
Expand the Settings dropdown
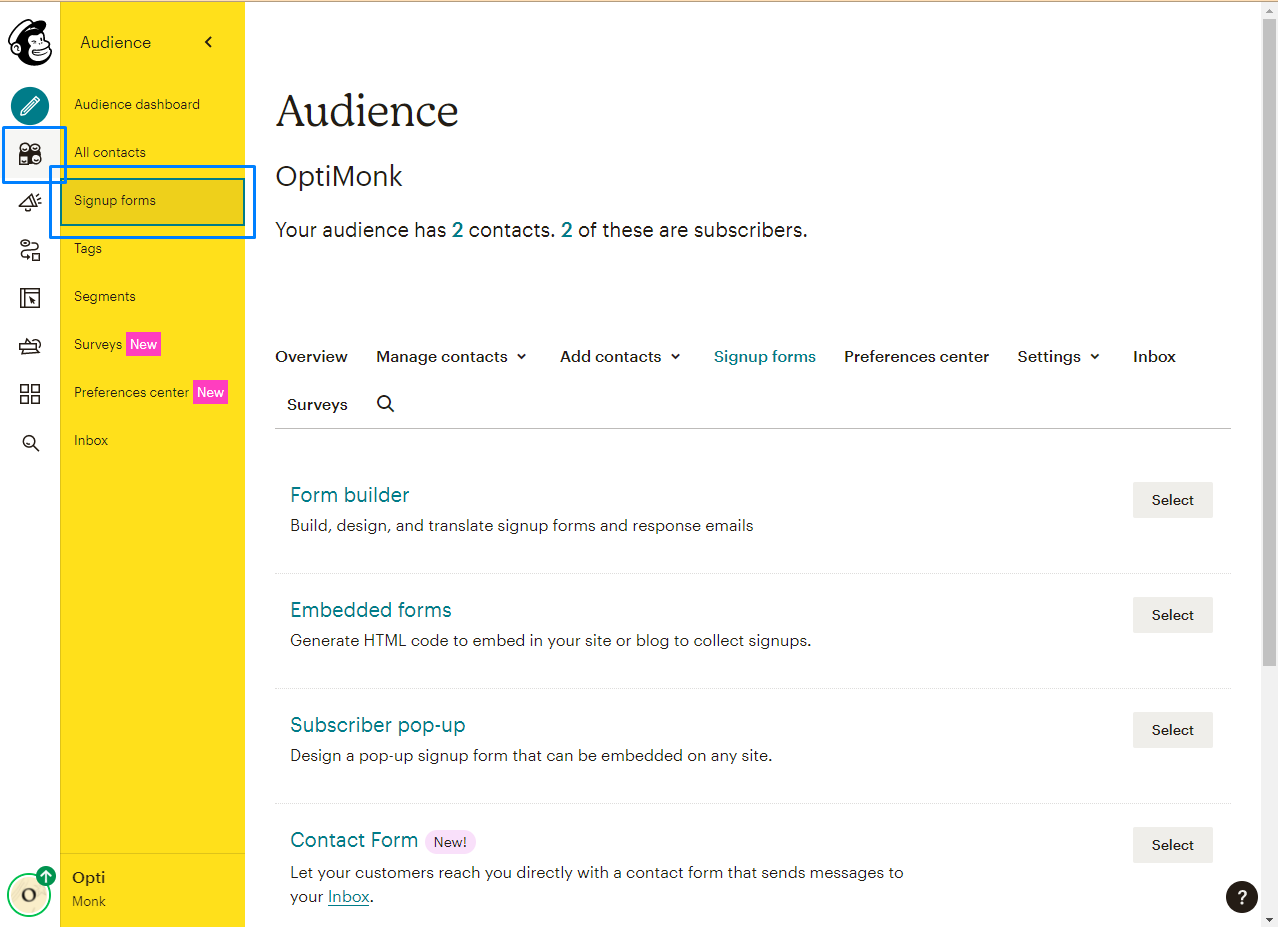tap(1058, 357)
